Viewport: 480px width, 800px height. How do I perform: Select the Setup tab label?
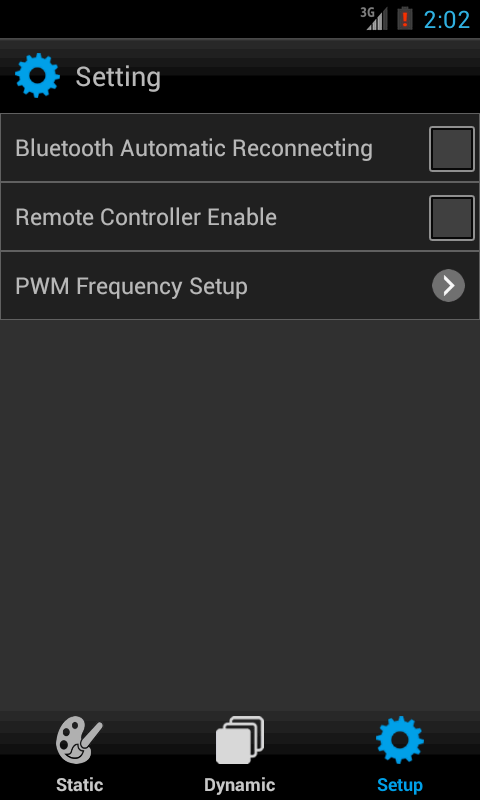[x=400, y=785]
